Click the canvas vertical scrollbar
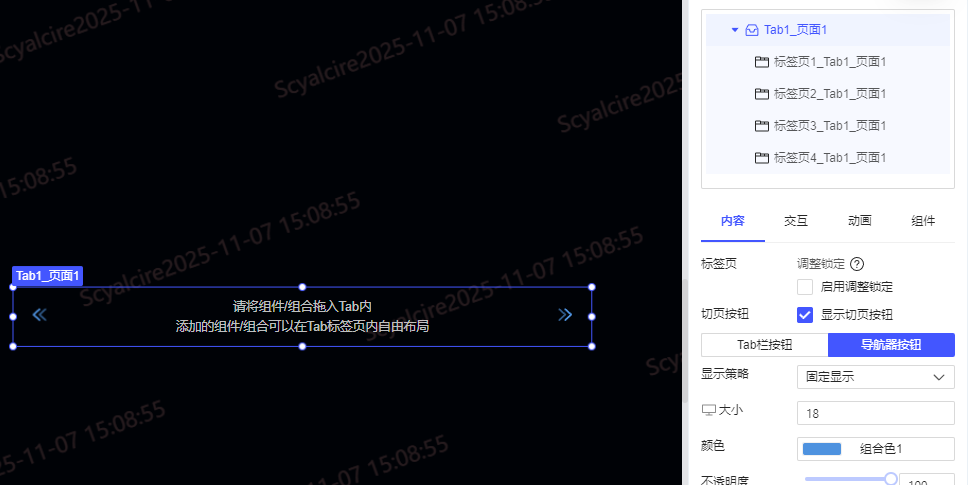This screenshot has width=968, height=485. click(684, 339)
